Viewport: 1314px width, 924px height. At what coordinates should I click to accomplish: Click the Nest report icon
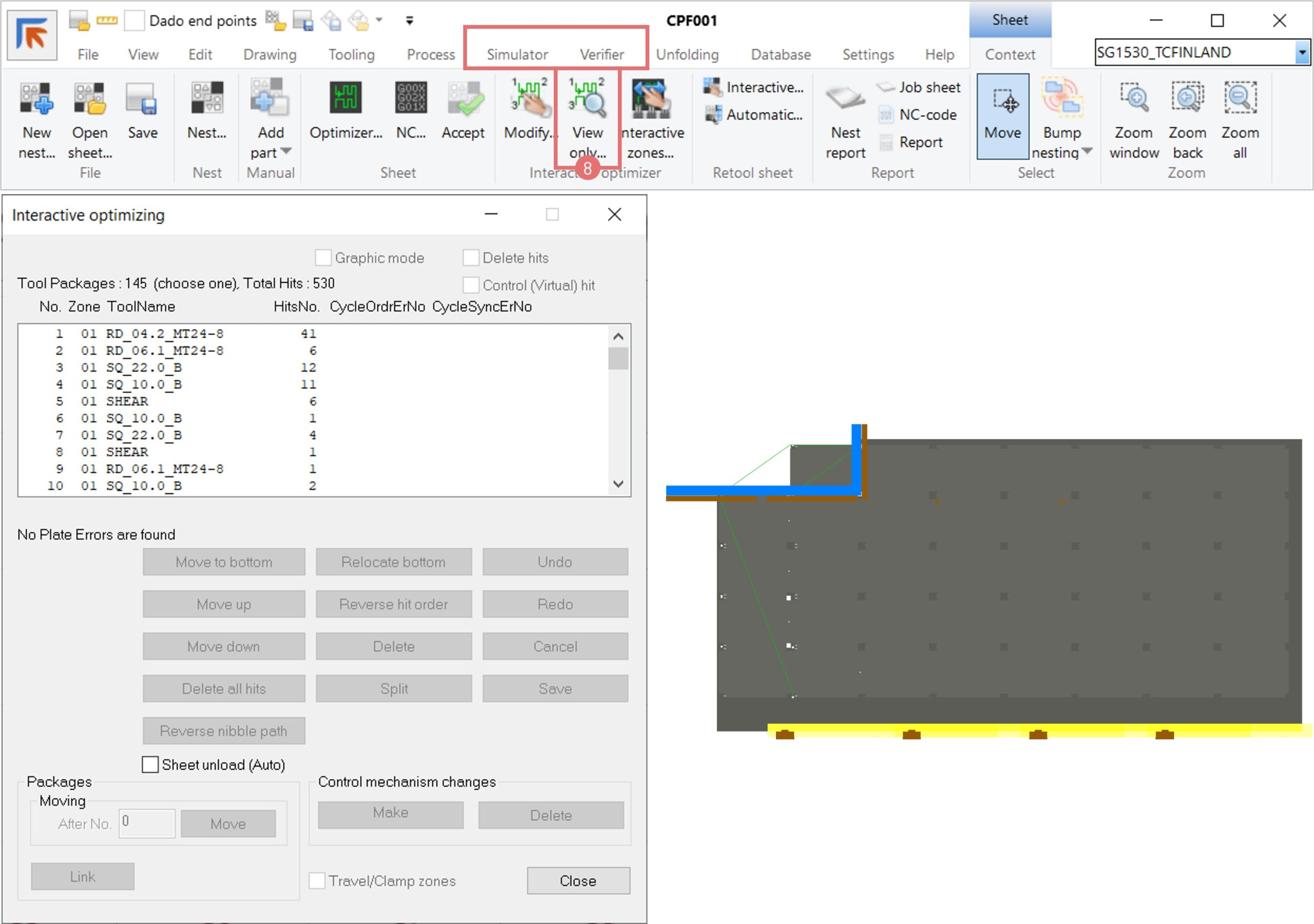pyautogui.click(x=845, y=99)
